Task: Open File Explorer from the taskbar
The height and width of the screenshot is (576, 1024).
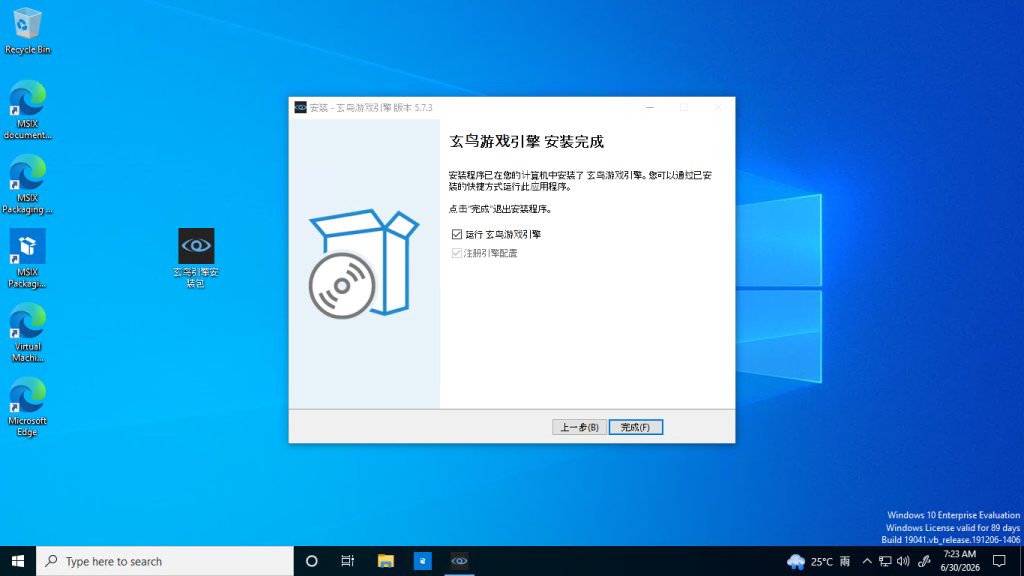Action: [385, 561]
